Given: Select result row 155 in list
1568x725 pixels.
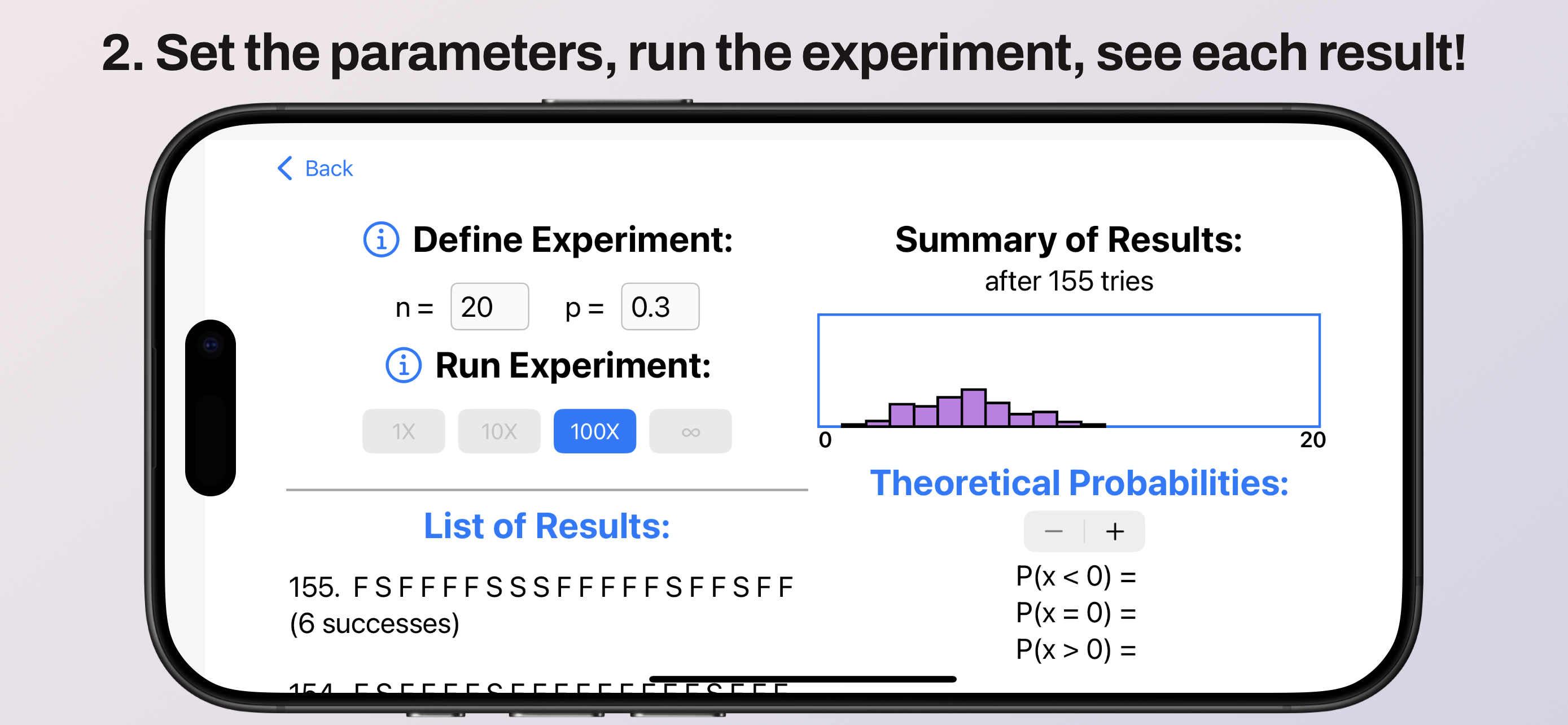Looking at the screenshot, I should pos(542,605).
